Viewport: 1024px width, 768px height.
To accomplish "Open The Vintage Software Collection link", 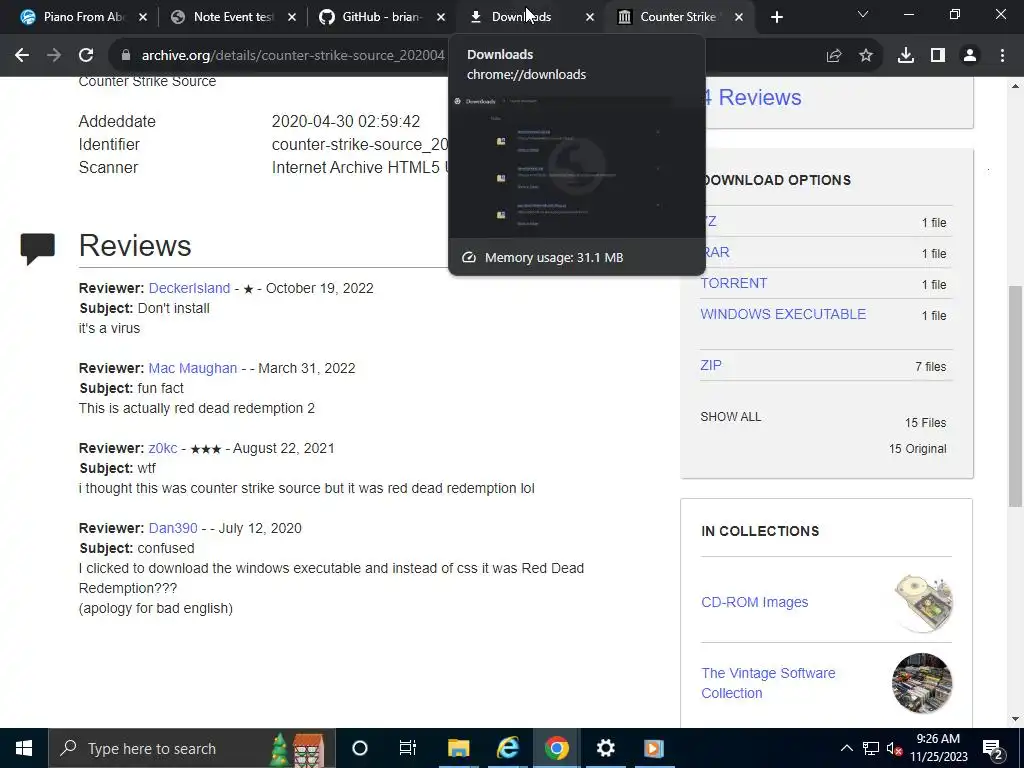I will (768, 683).
